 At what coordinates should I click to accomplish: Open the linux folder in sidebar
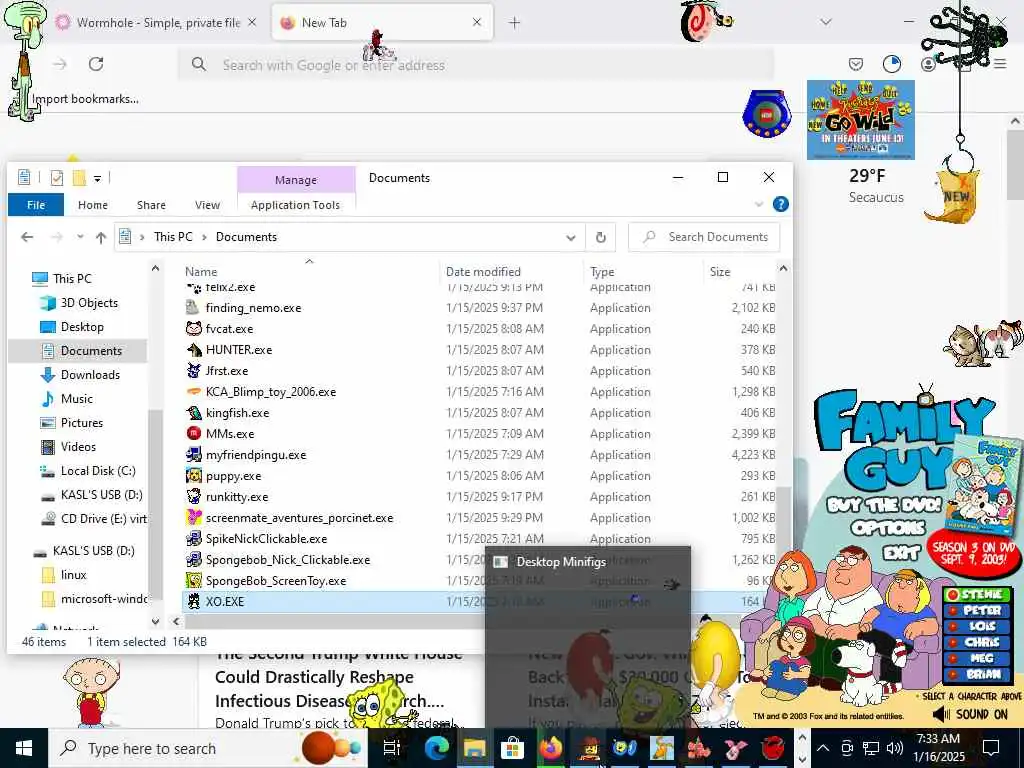(x=73, y=575)
